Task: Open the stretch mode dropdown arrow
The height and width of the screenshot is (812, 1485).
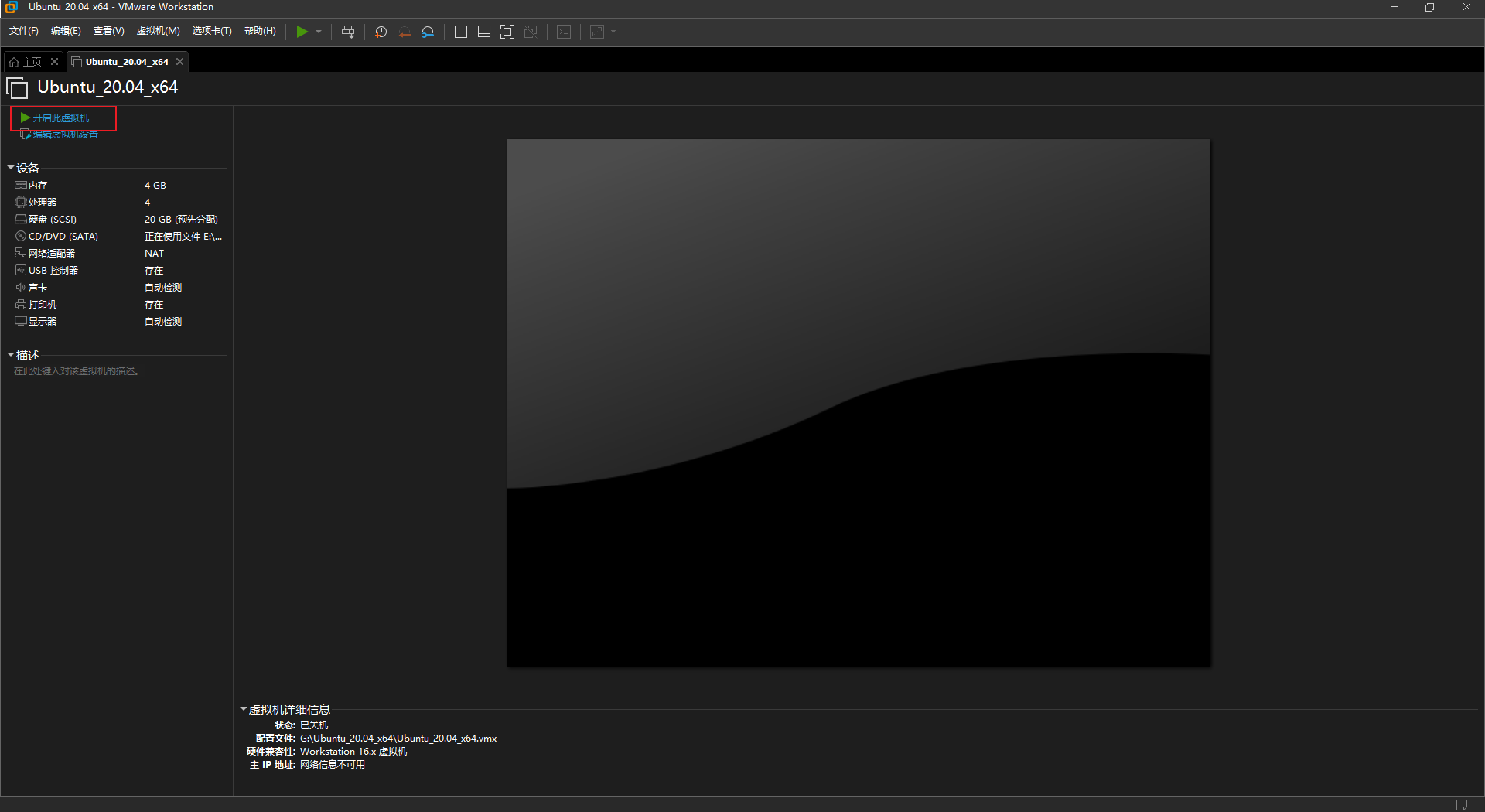Action: point(613,32)
